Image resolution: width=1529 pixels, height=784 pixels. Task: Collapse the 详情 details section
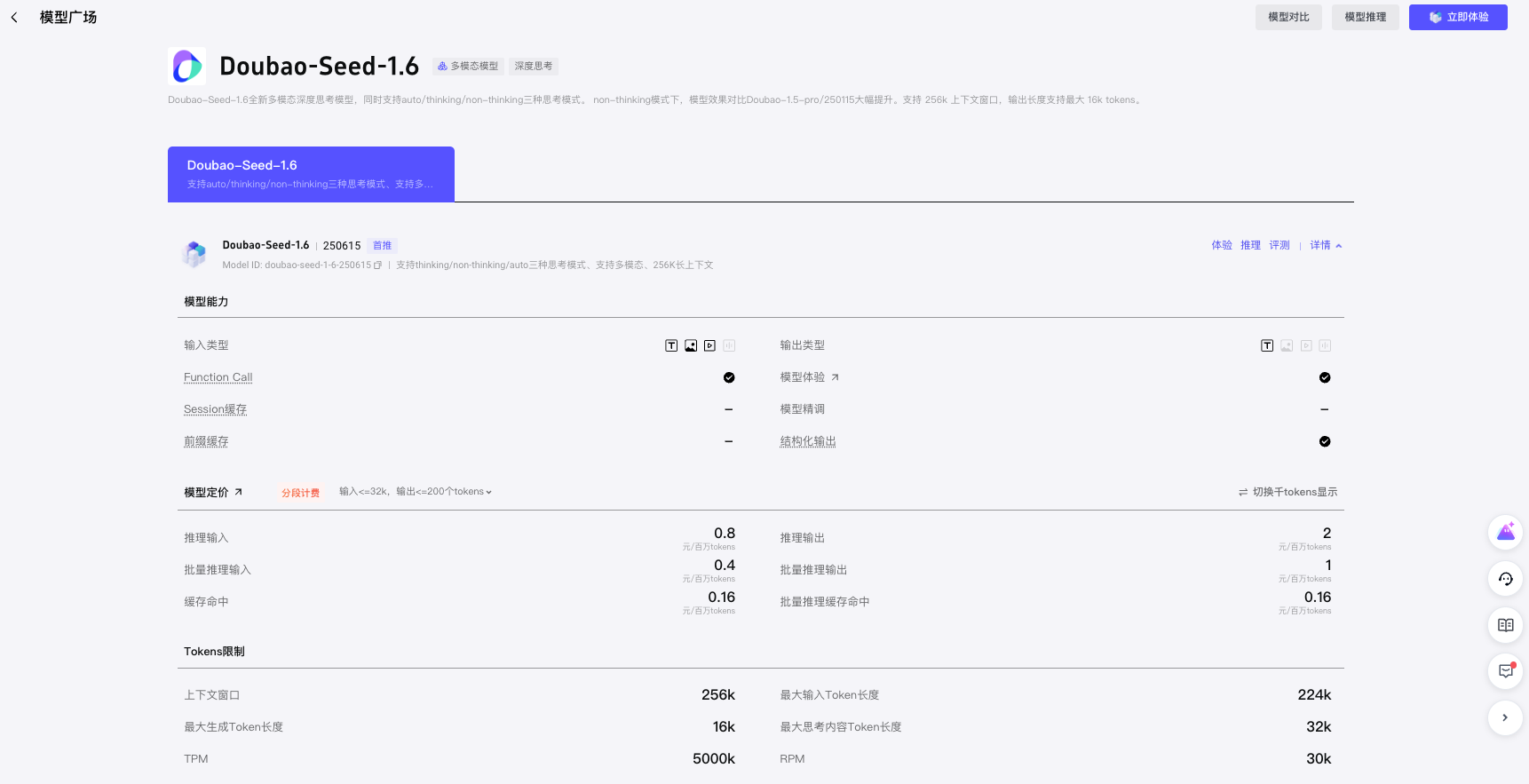tap(1326, 245)
